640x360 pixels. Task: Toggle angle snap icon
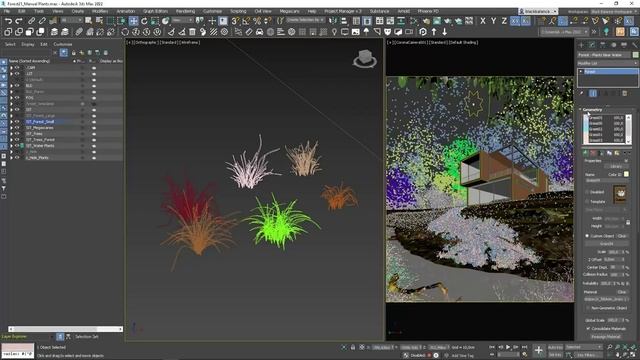click(246, 21)
